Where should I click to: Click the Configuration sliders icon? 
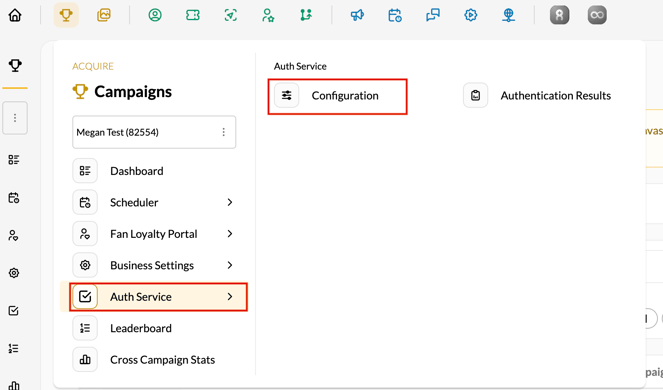(287, 95)
